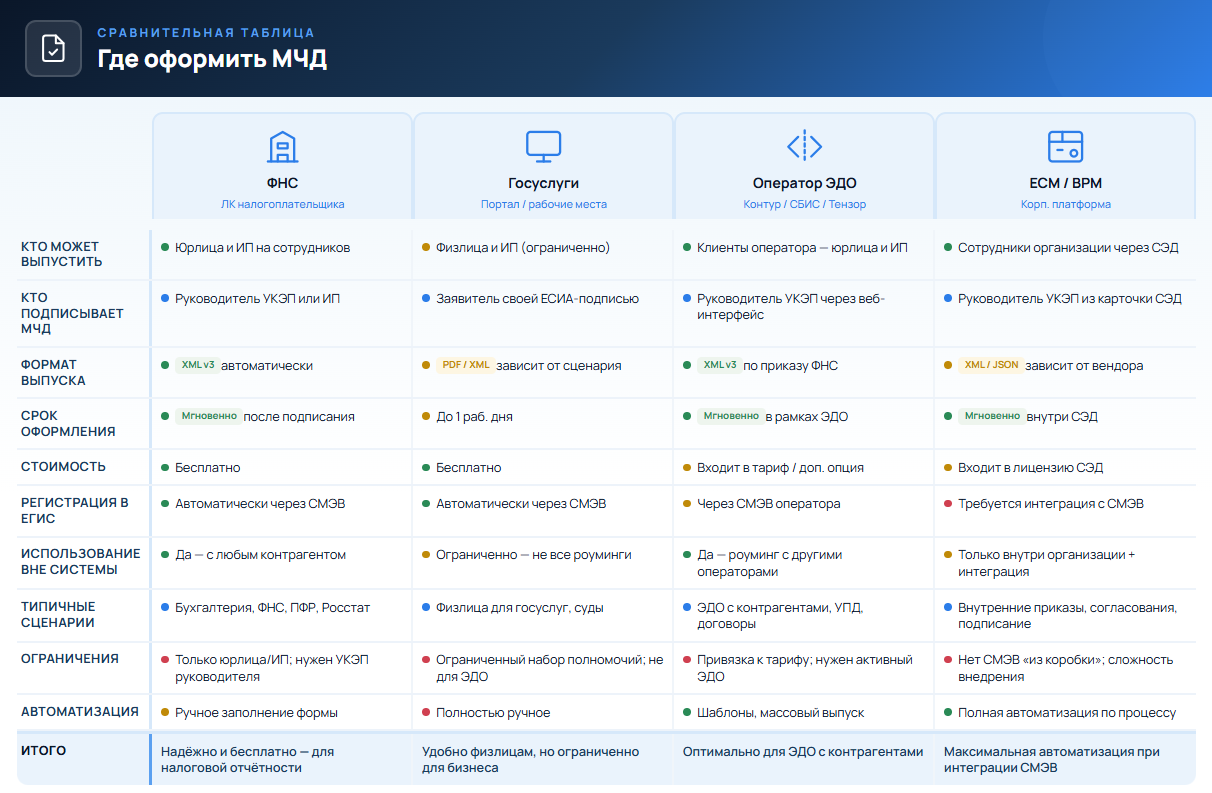The image size is (1212, 793).
Task: Click the ECM / BPM platform icon
Action: tap(1065, 147)
